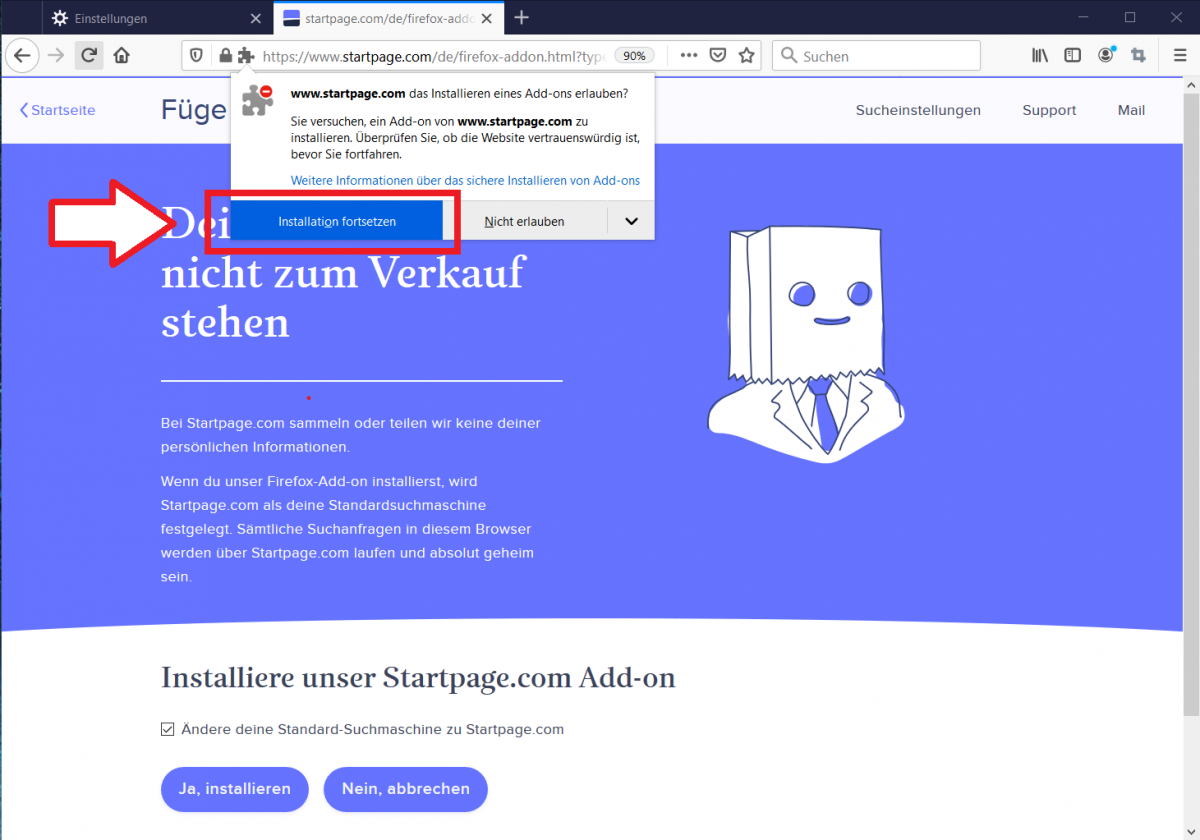This screenshot has width=1200, height=840.
Task: Close the Einstellungen tab
Action: (256, 18)
